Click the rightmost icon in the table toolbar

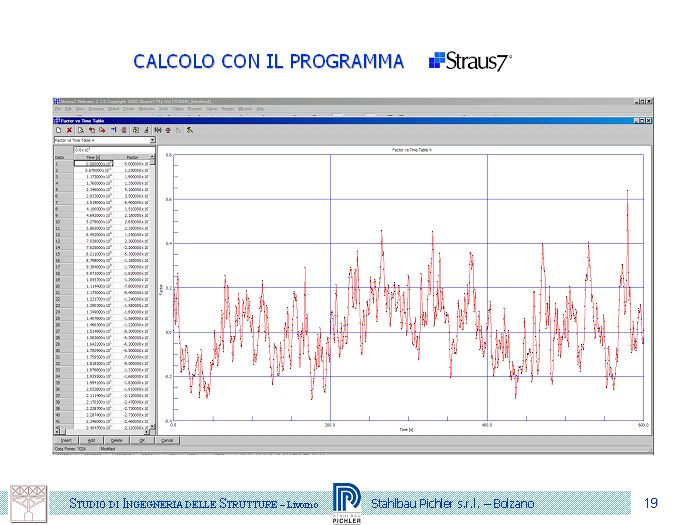point(189,130)
